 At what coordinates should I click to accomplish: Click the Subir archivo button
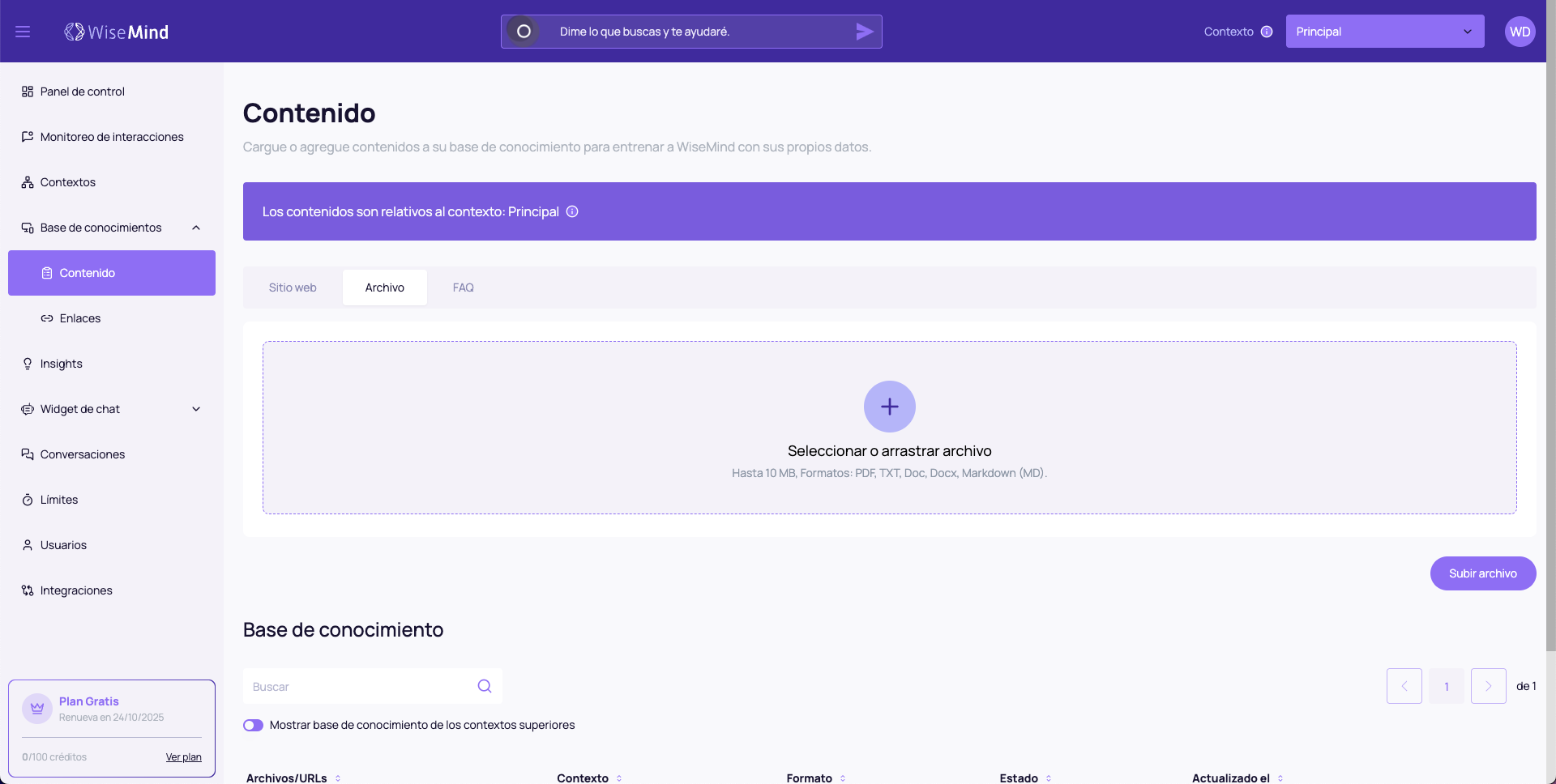(1482, 573)
